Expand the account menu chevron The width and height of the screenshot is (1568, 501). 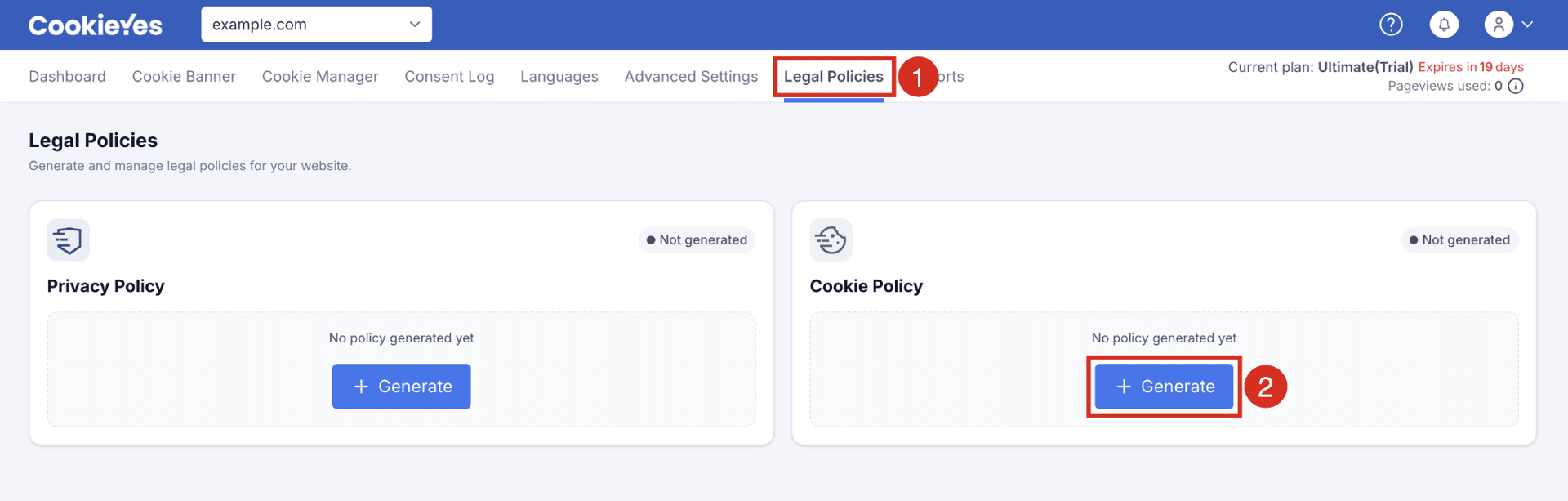(1527, 25)
